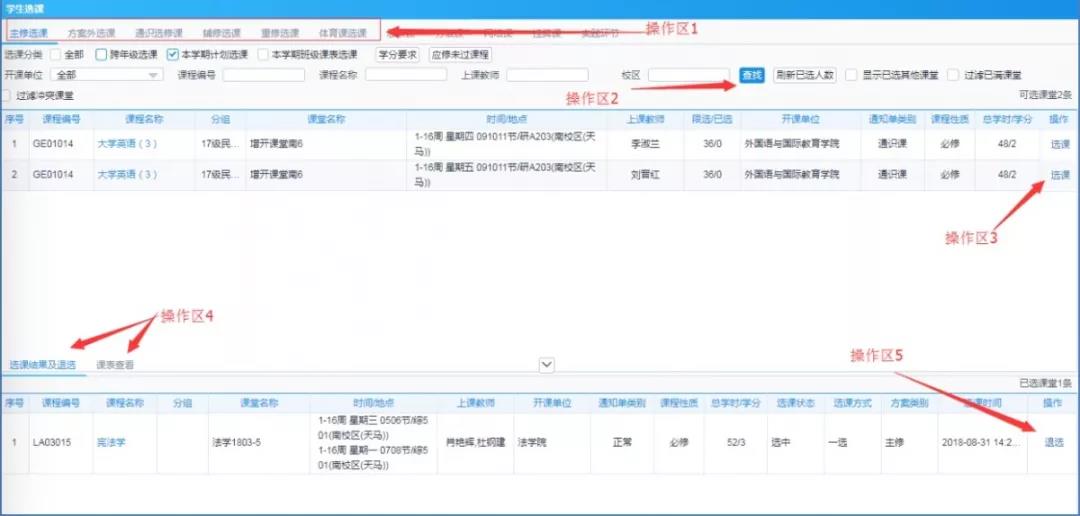The width and height of the screenshot is (1080, 516).
Task: Switch to 课表查看 tab
Action: 115,365
